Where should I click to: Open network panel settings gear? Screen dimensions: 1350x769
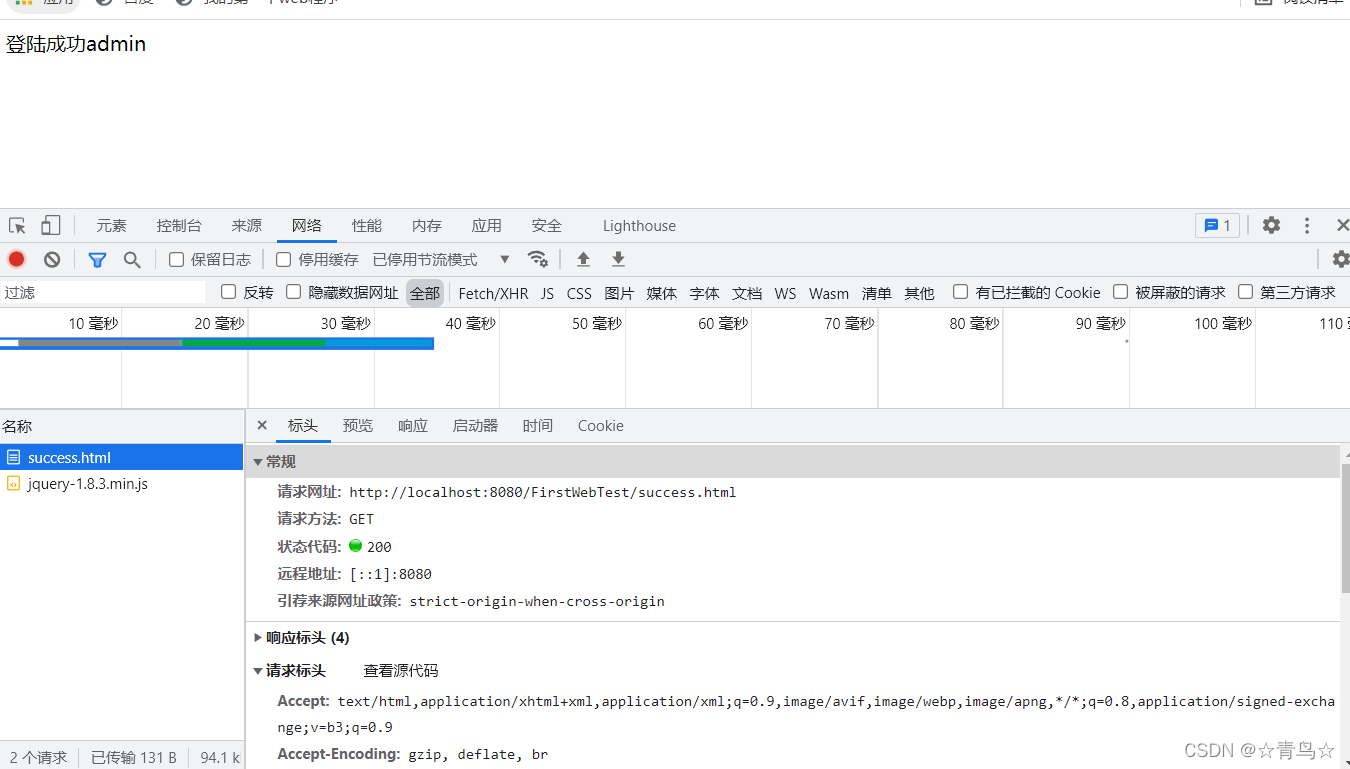point(1340,259)
